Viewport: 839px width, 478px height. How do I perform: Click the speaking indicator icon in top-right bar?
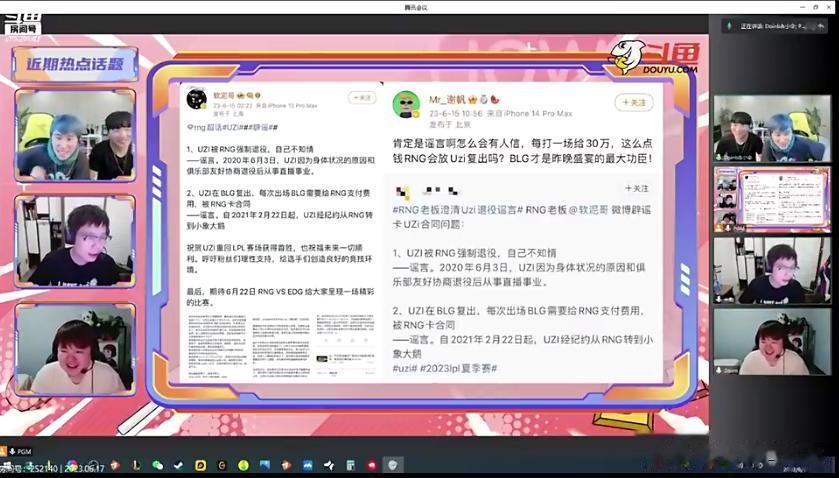(729, 25)
